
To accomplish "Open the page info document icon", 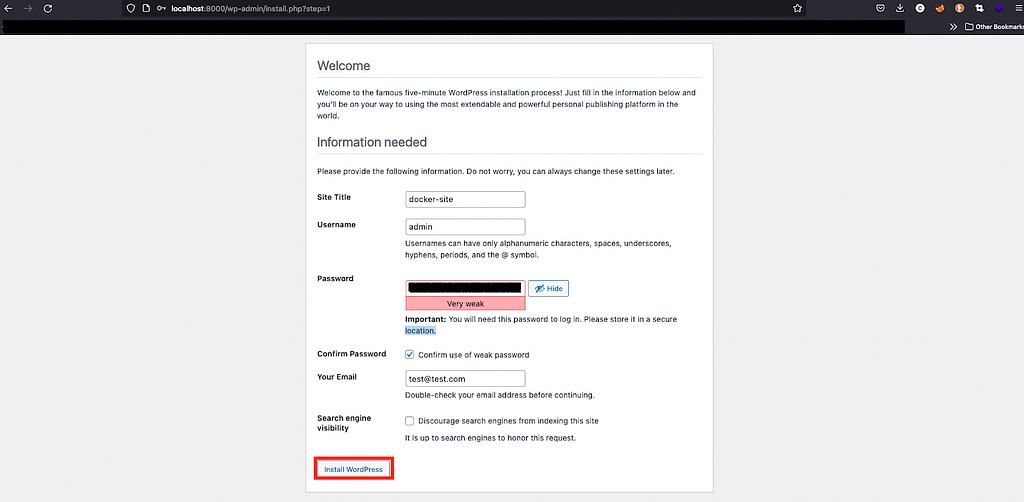I will click(x=146, y=8).
